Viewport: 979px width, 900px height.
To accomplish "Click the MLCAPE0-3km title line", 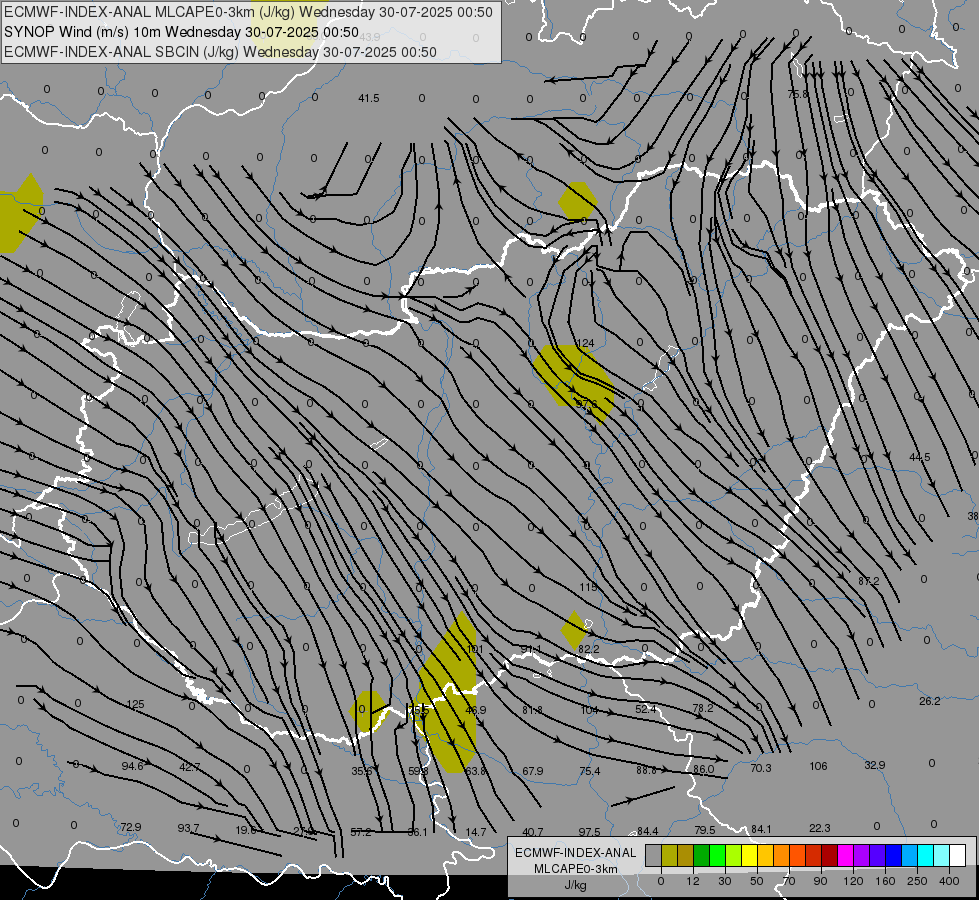I will [x=248, y=12].
